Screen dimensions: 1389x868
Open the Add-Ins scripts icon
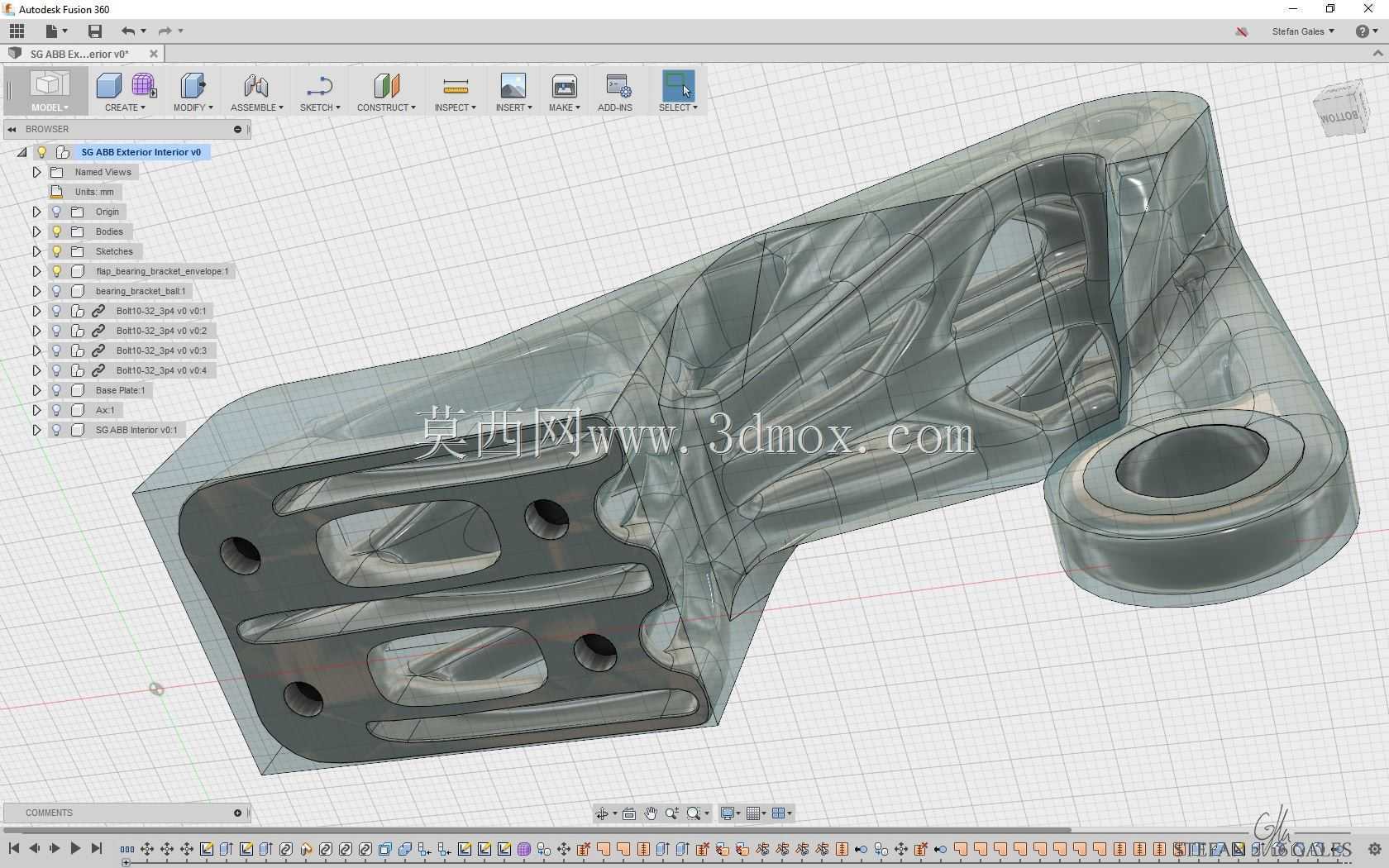(x=617, y=85)
